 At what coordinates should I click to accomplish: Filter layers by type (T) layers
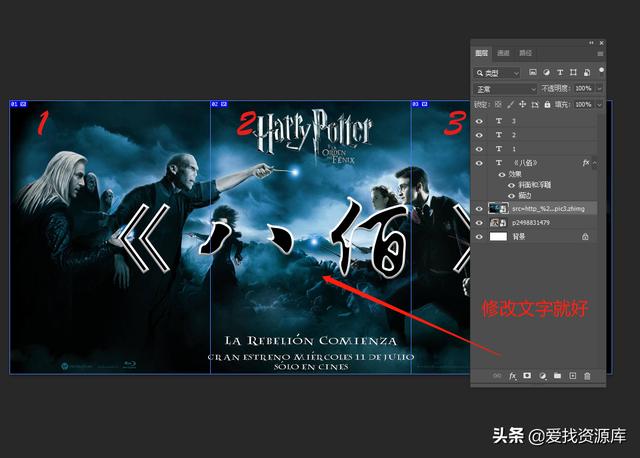[560, 73]
